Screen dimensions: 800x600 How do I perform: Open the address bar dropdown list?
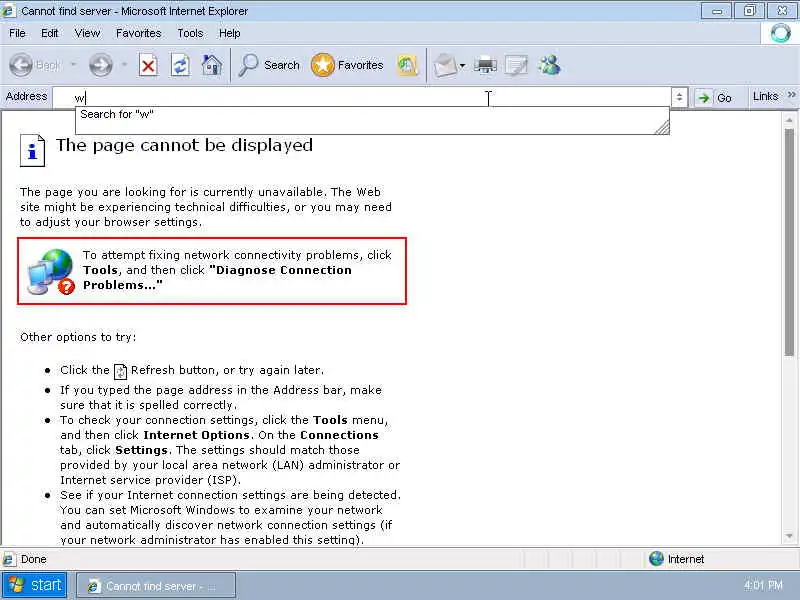(x=679, y=97)
